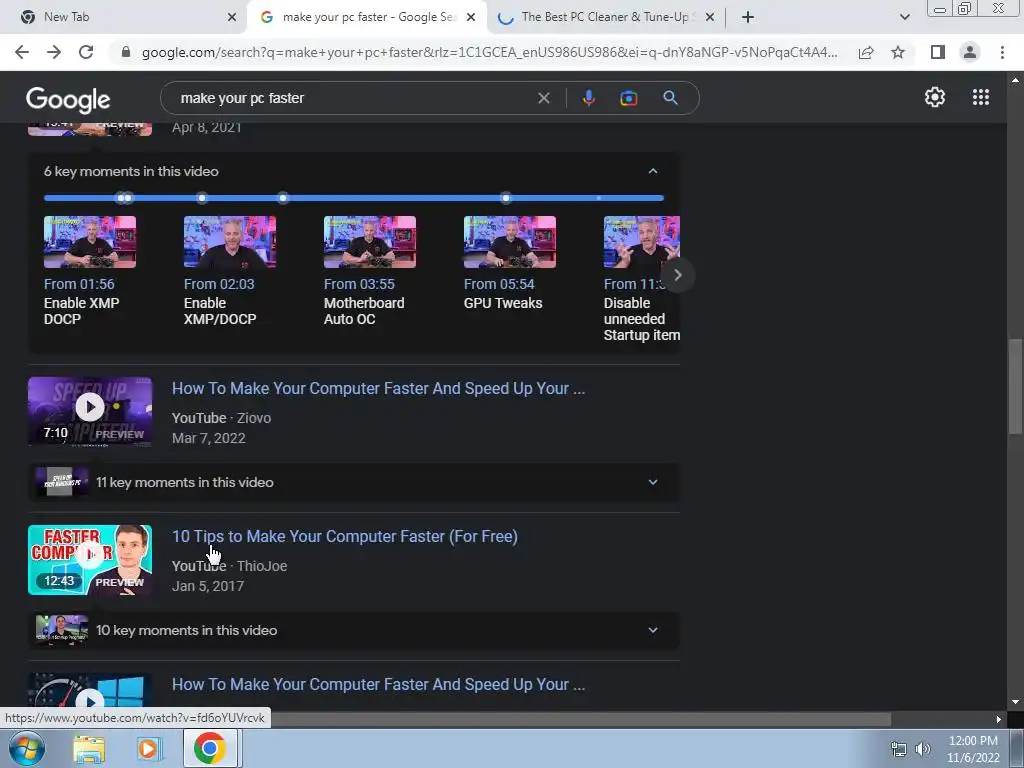Click the horizontal scrollbar right arrow
Viewport: 1024px width, 768px height.
[999, 719]
